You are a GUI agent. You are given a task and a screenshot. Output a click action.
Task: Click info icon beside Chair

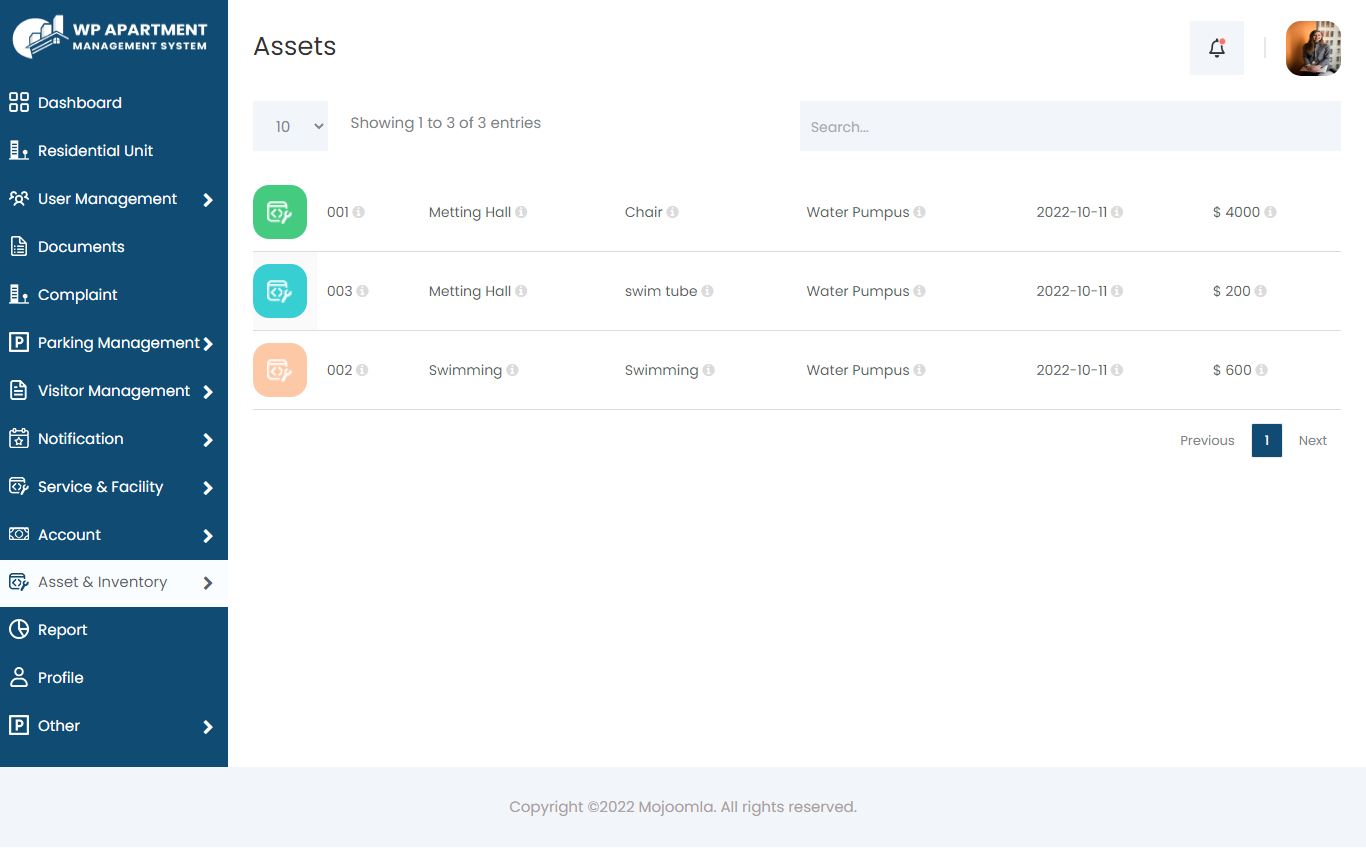coord(673,212)
